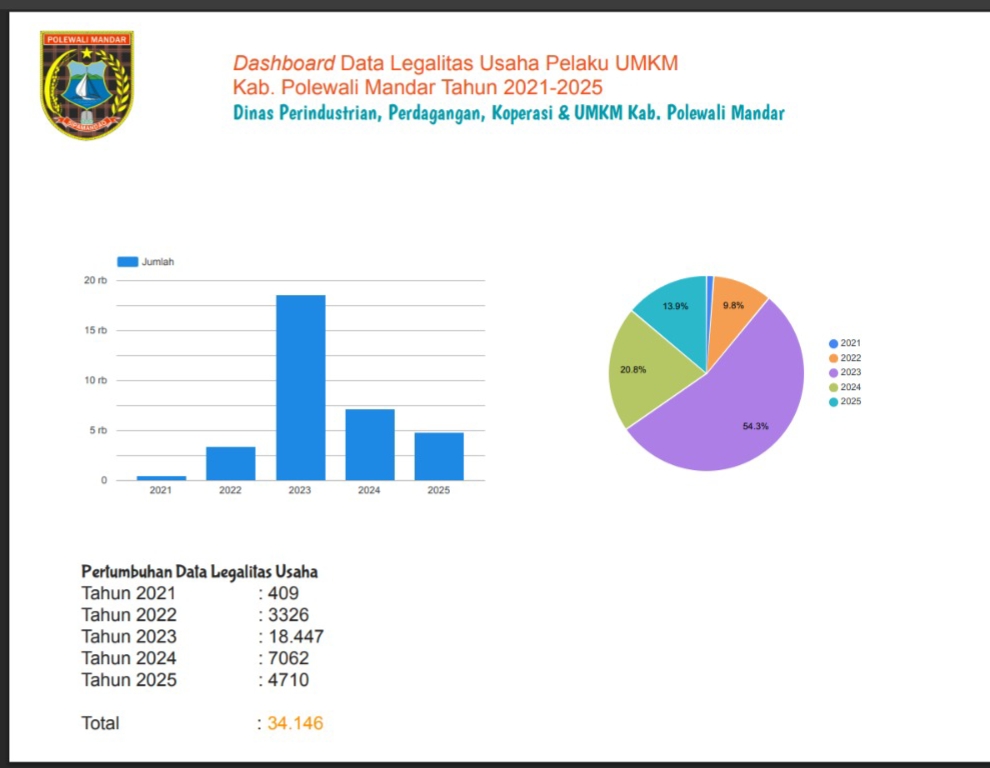Click the 2025 bar in bar chart
The height and width of the screenshot is (768, 990).
click(439, 456)
